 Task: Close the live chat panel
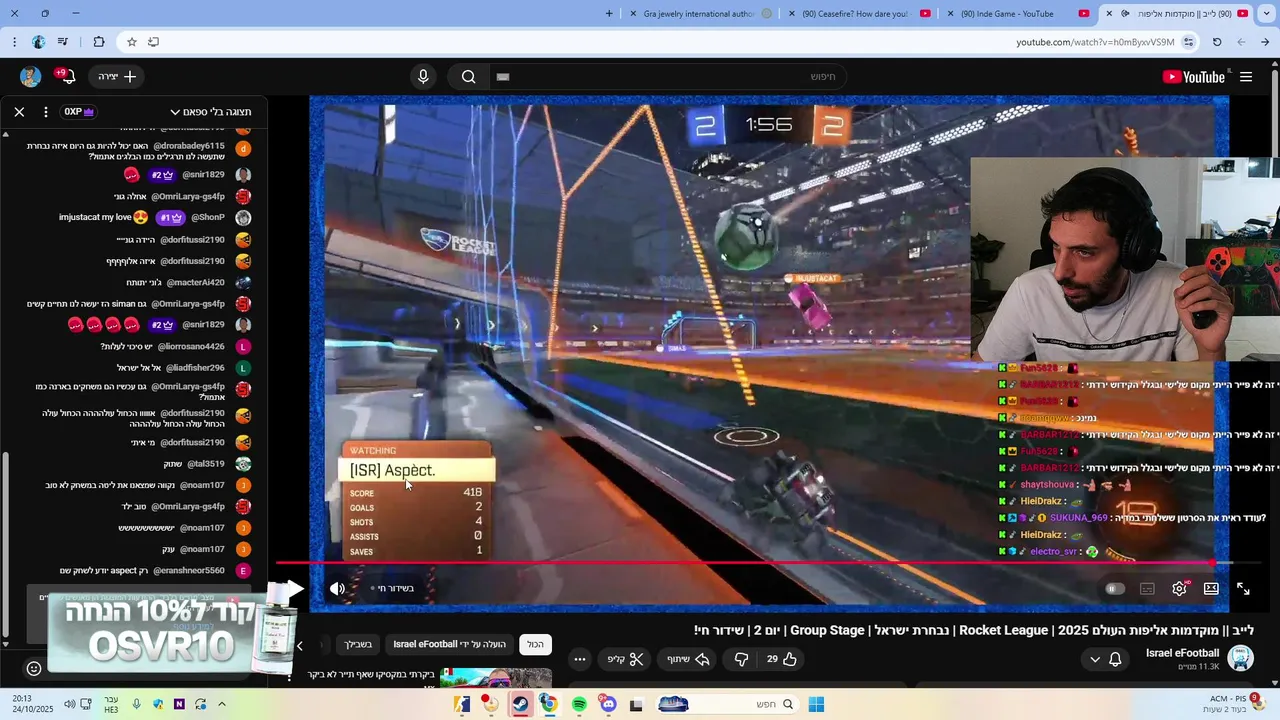(x=19, y=112)
